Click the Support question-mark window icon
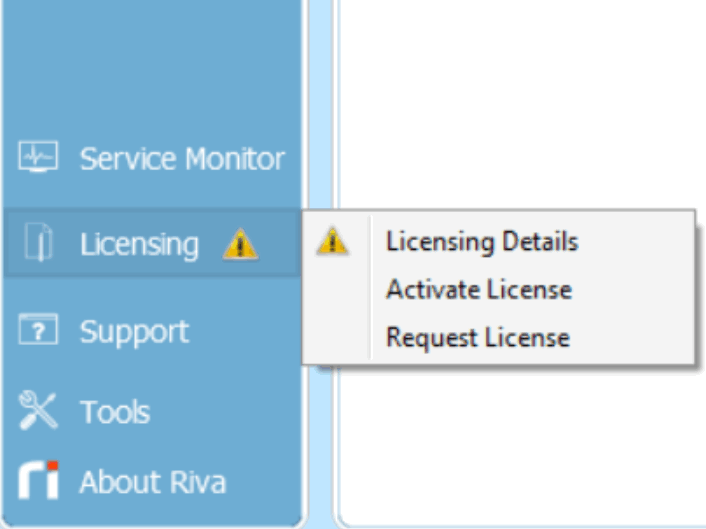This screenshot has width=706, height=529. click(x=38, y=329)
